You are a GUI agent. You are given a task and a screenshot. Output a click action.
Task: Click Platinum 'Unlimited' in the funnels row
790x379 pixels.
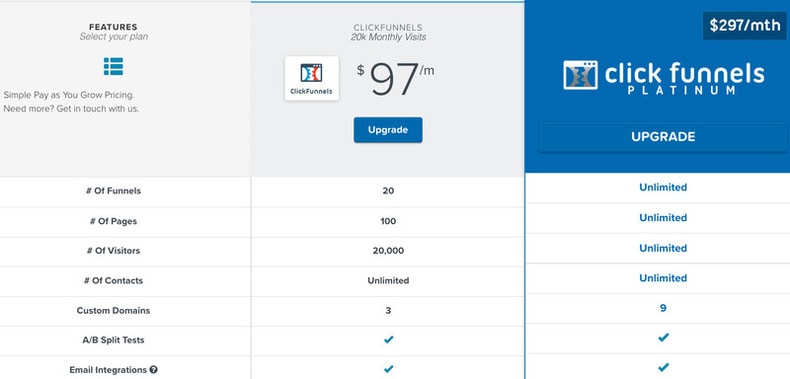(x=663, y=187)
